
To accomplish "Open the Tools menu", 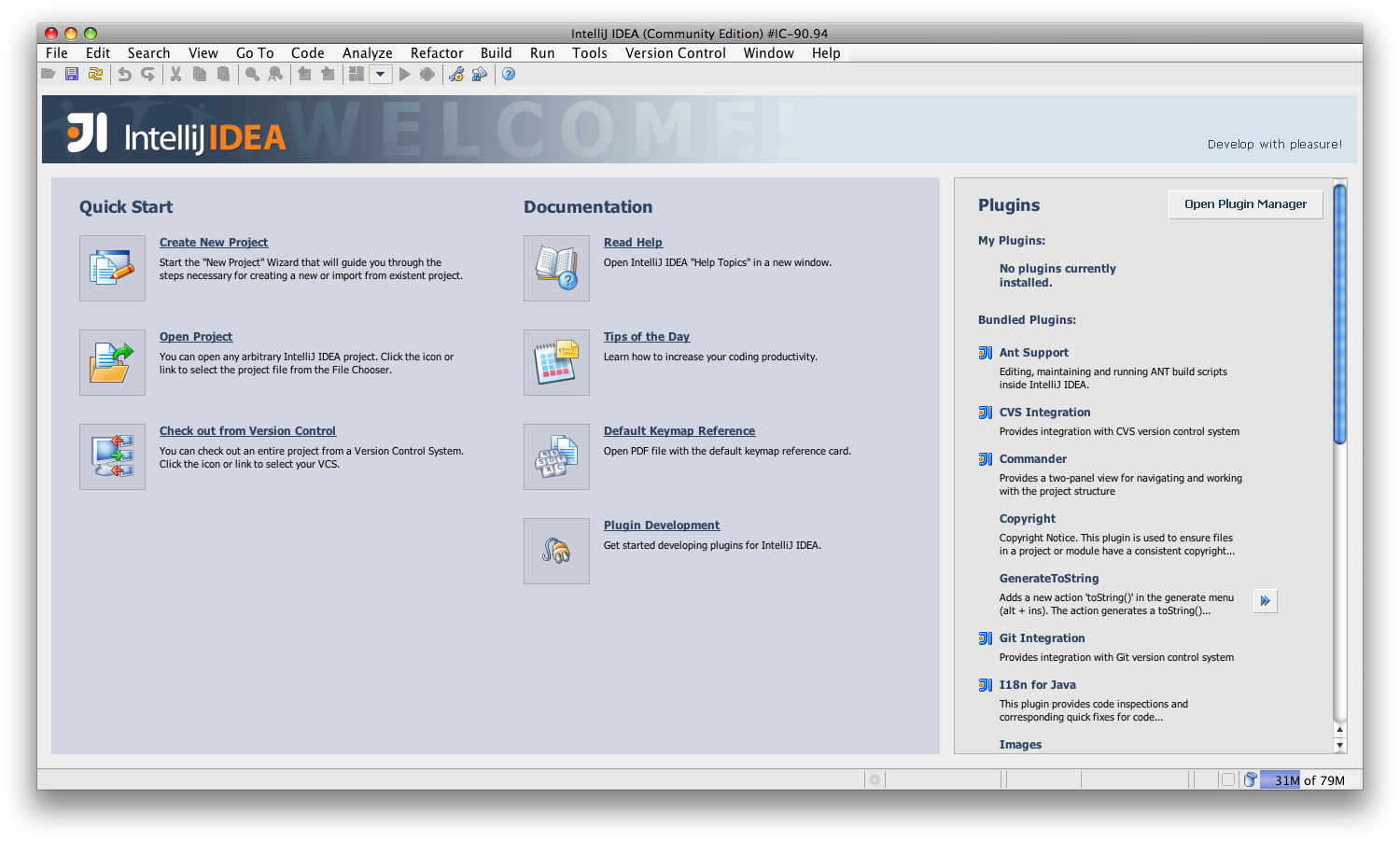I will [590, 53].
